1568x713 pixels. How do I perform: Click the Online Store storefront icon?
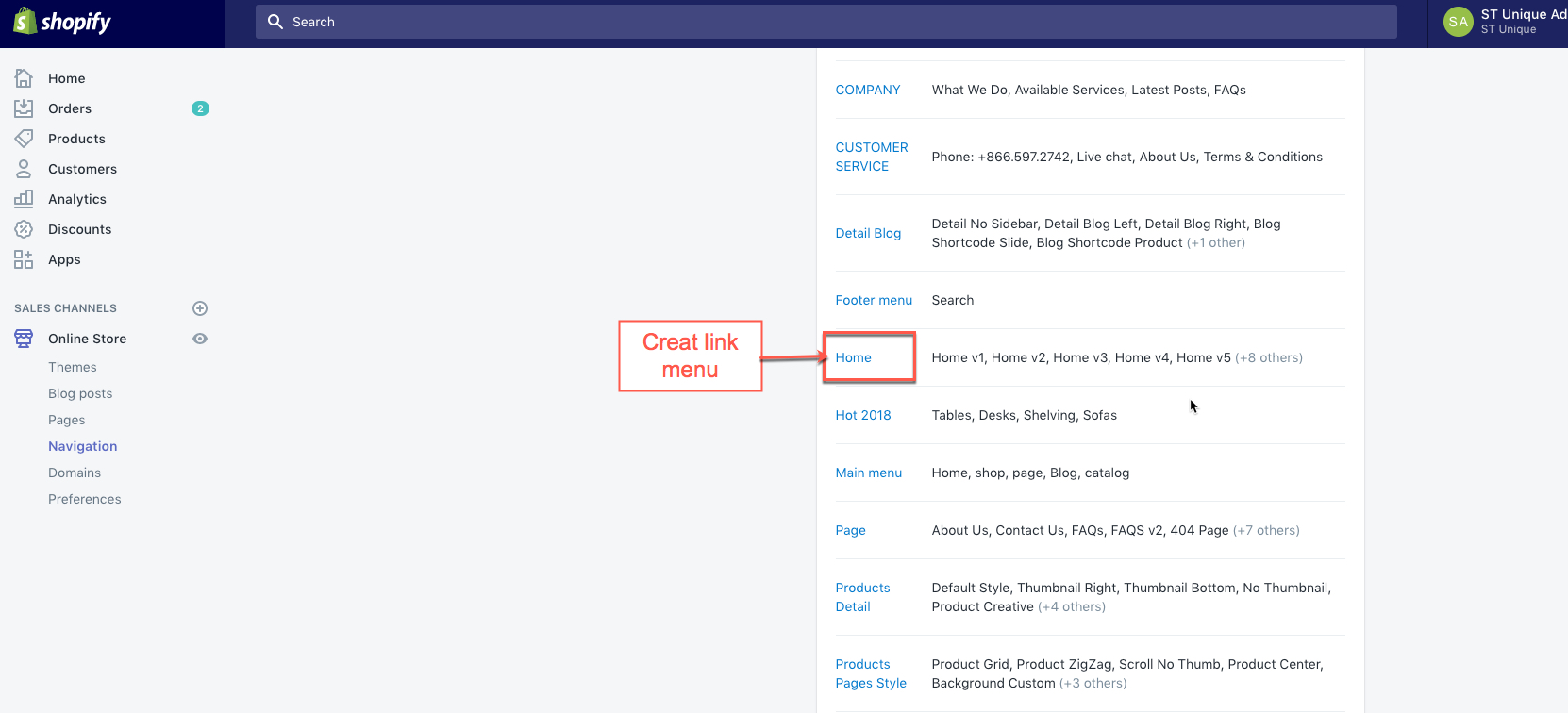point(24,339)
